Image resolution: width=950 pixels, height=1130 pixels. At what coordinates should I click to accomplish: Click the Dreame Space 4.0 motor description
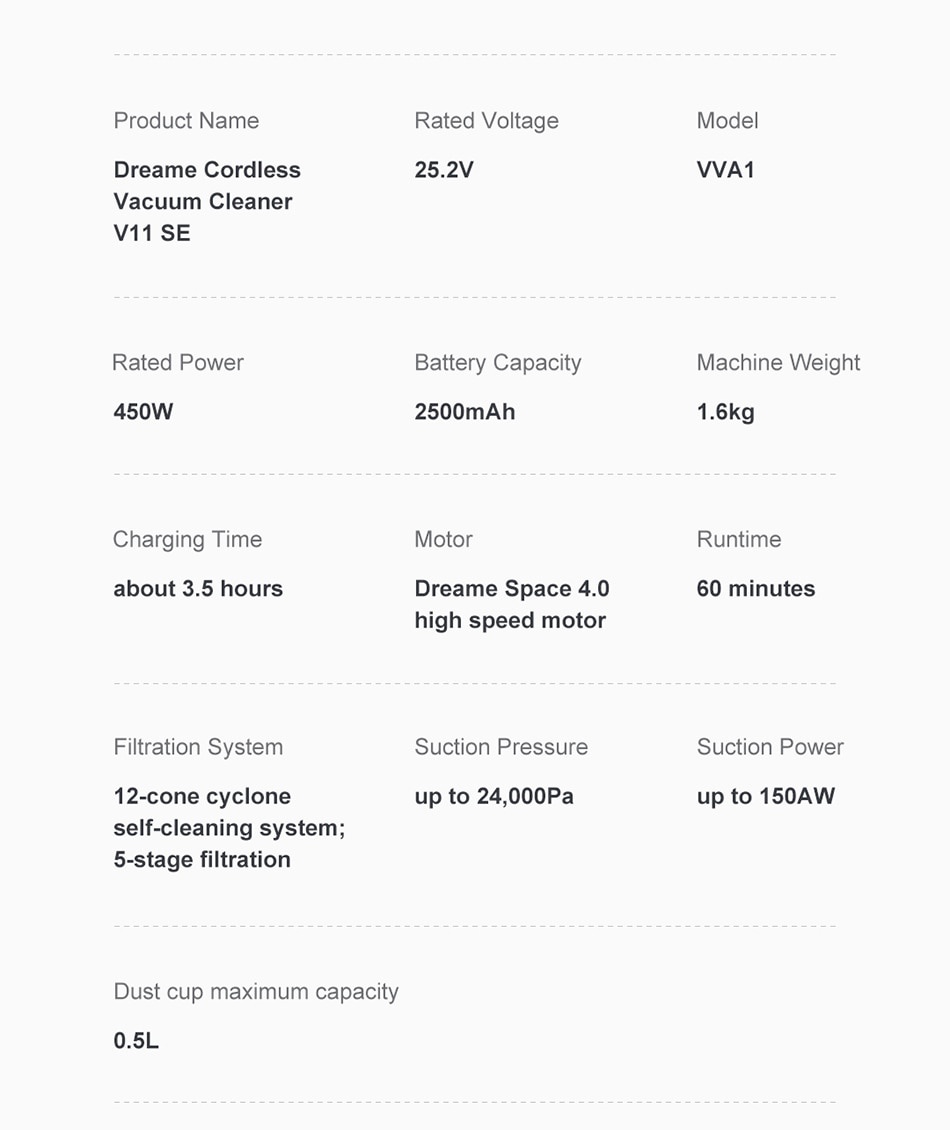pyautogui.click(x=512, y=605)
